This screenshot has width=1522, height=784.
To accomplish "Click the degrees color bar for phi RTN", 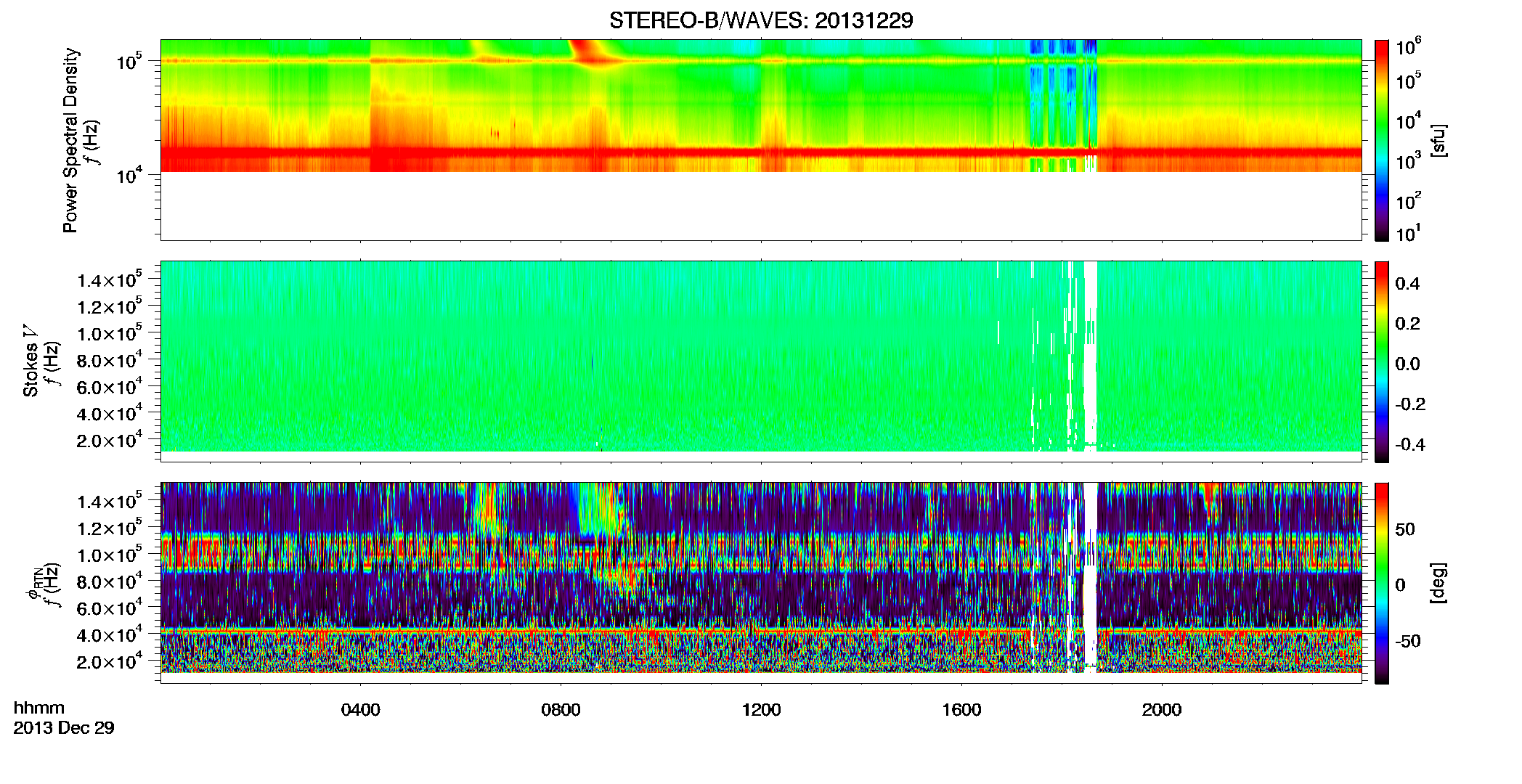I will coord(1381,583).
